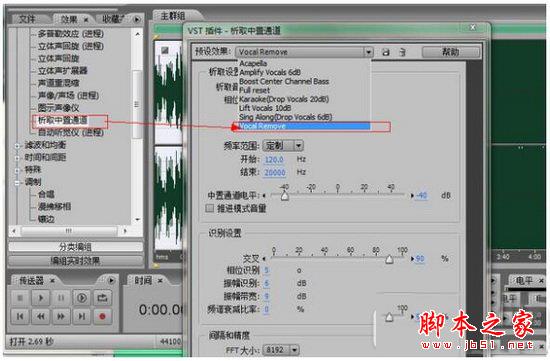
Task: Toggle the 推进模式音量 checkbox
Action: (209, 208)
